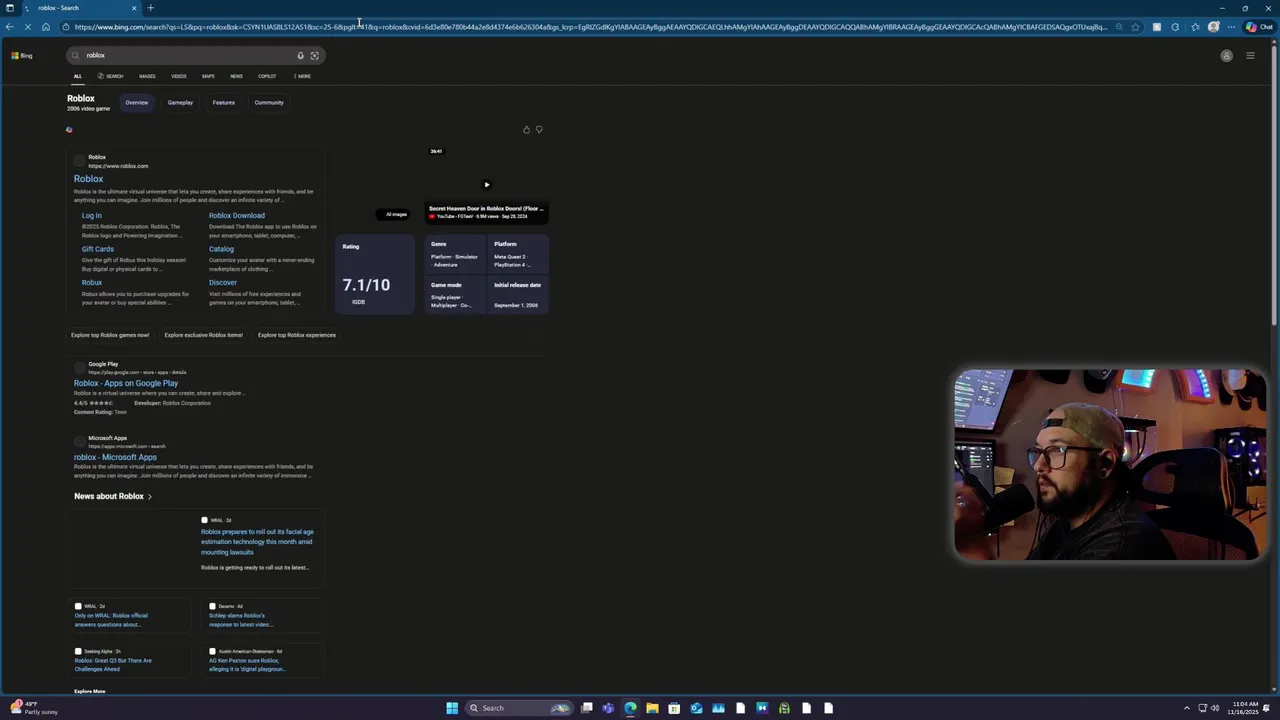Switch to the IMAGES tab
The height and width of the screenshot is (720, 1280).
click(x=147, y=76)
